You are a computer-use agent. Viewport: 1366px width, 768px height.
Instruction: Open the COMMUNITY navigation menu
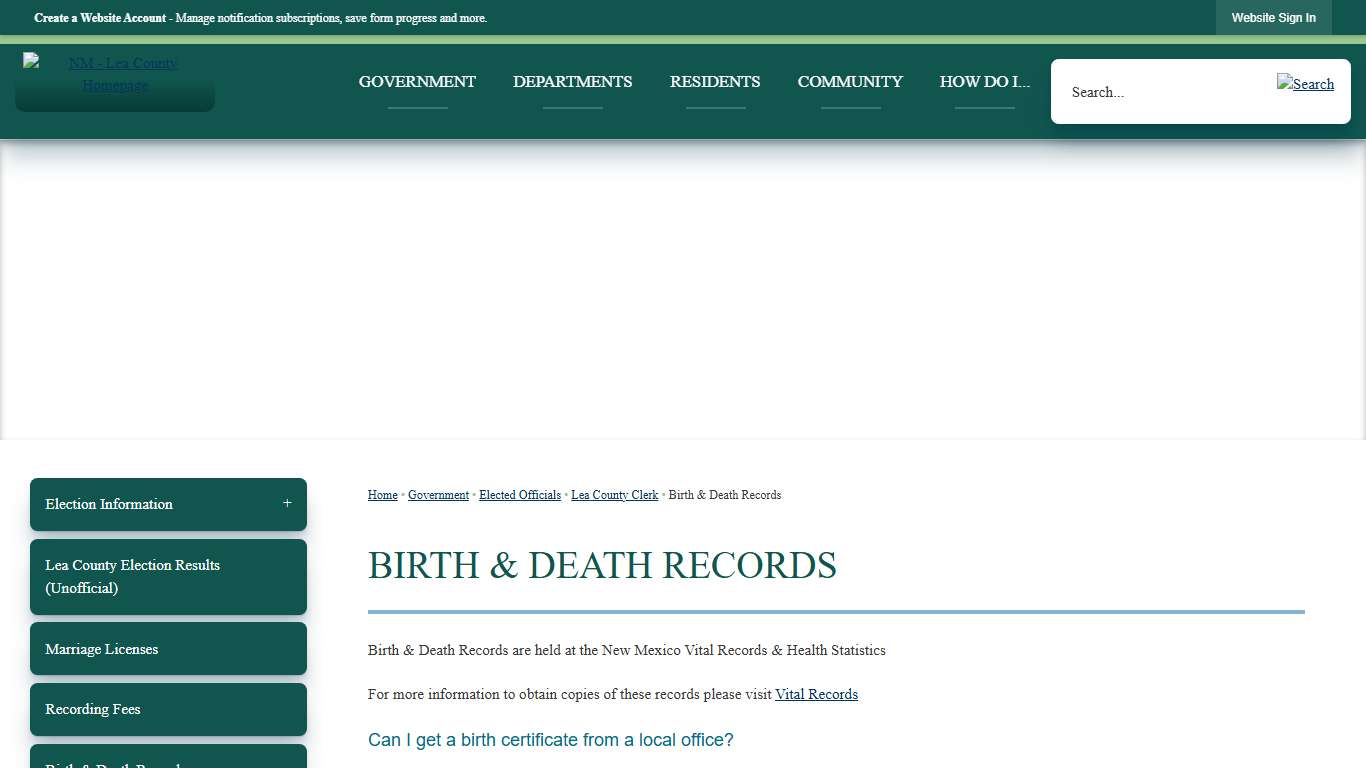(x=849, y=81)
